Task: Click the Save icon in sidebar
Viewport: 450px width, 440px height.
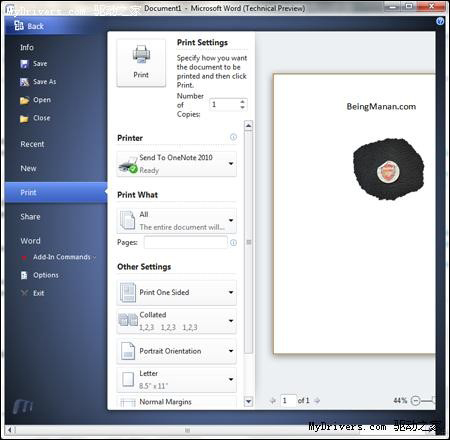Action: tap(24, 64)
